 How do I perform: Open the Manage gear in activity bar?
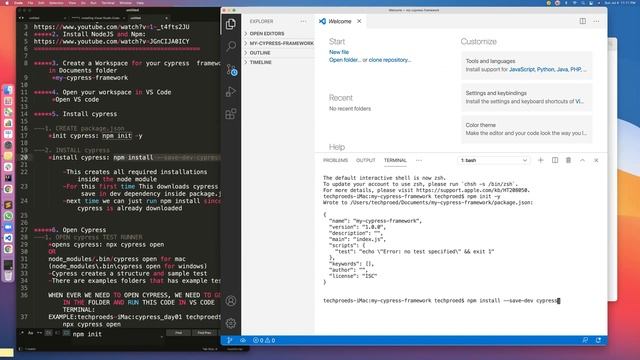(x=231, y=323)
